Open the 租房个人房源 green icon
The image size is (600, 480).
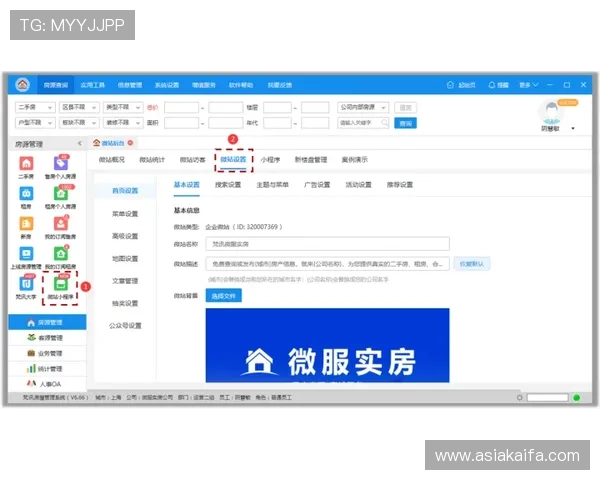pos(60,194)
